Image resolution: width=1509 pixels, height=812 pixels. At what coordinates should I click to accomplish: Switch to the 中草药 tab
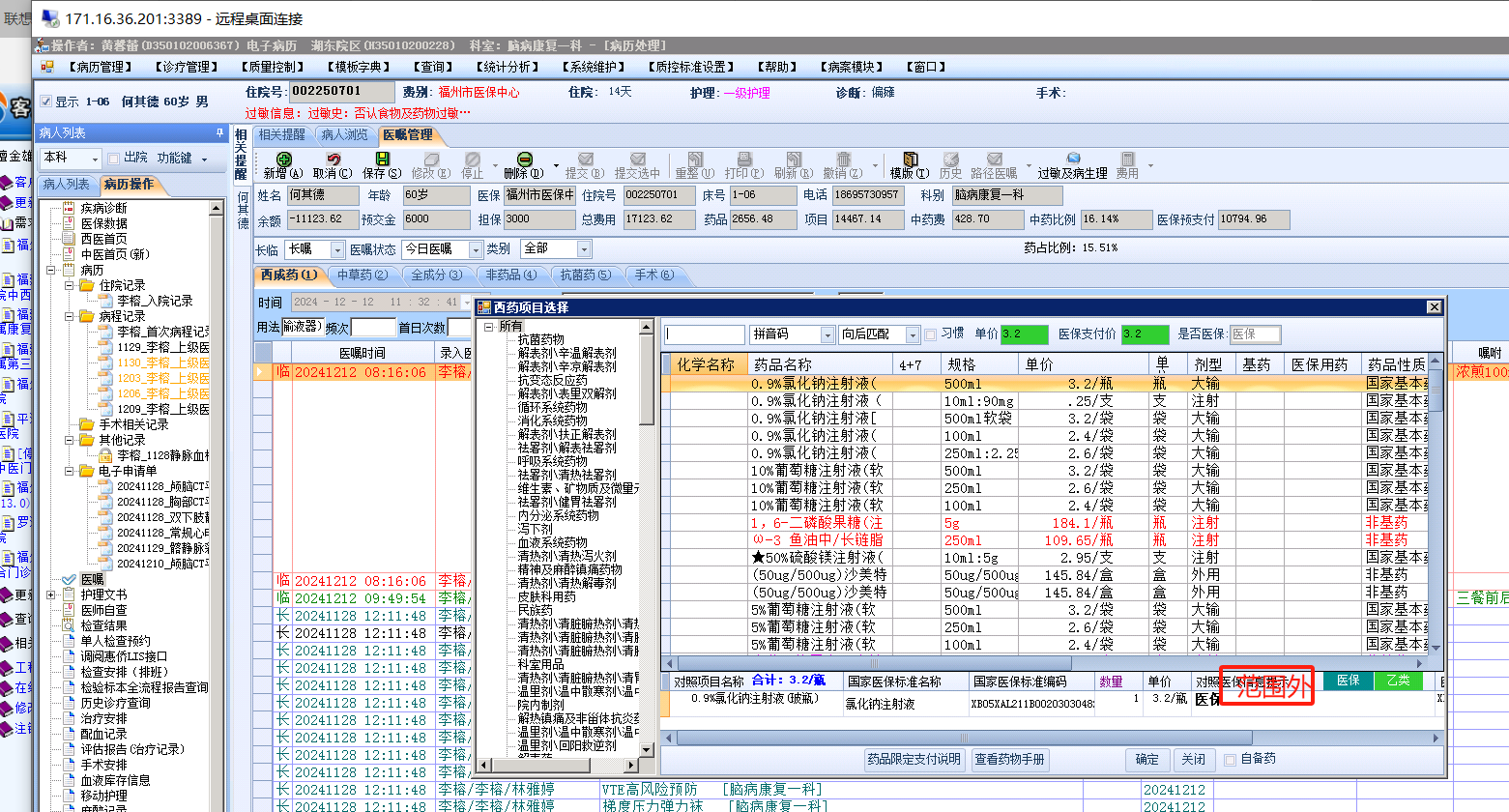(x=363, y=275)
